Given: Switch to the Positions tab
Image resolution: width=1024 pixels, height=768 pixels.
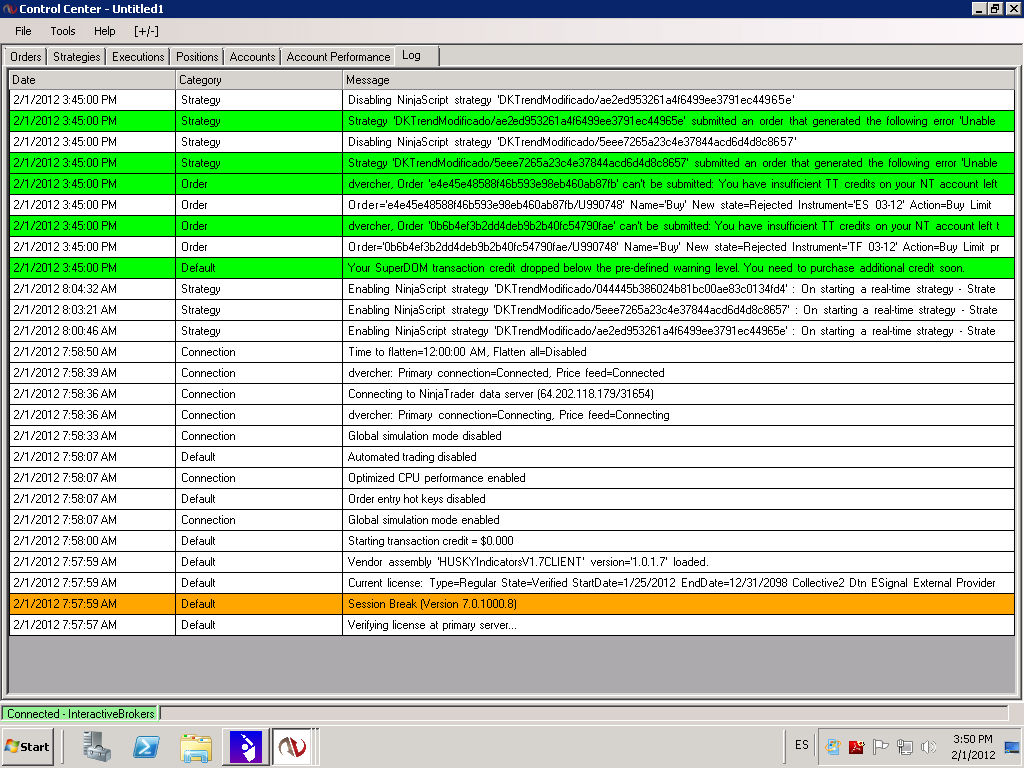Looking at the screenshot, I should click(x=197, y=57).
